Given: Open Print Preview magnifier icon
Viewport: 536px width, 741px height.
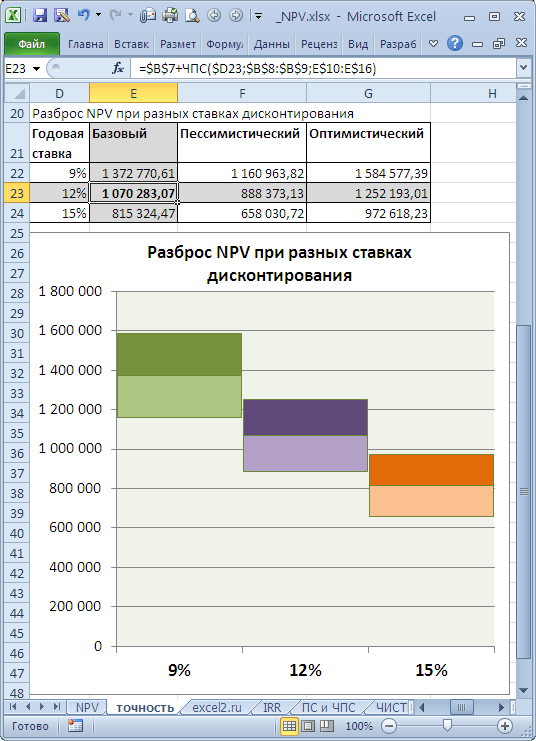Looking at the screenshot, I should (x=192, y=16).
